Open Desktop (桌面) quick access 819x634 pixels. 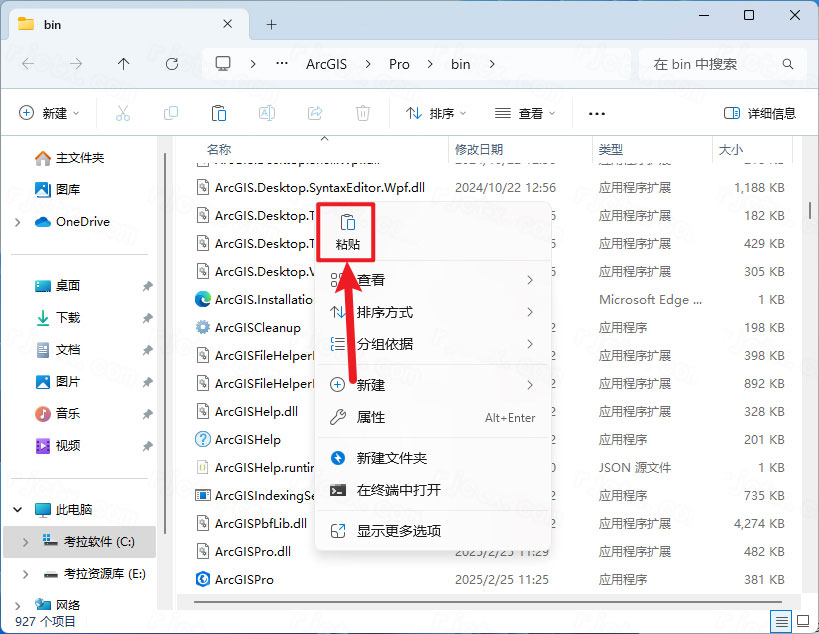pos(57,286)
